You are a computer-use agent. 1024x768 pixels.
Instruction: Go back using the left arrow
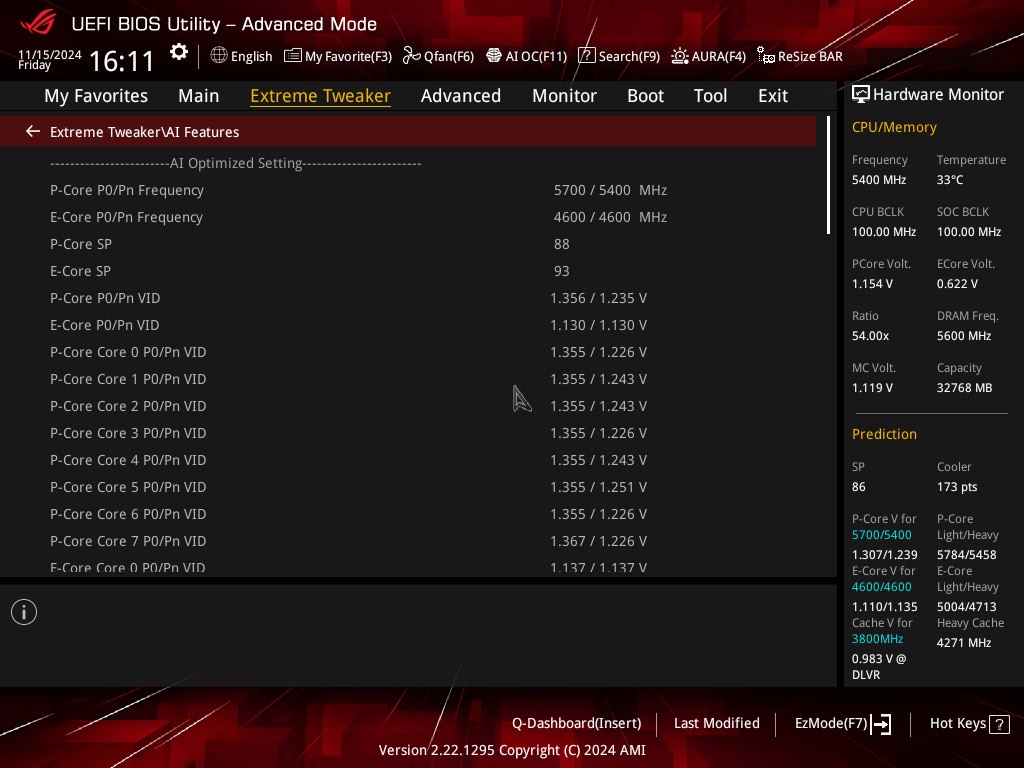tap(33, 131)
